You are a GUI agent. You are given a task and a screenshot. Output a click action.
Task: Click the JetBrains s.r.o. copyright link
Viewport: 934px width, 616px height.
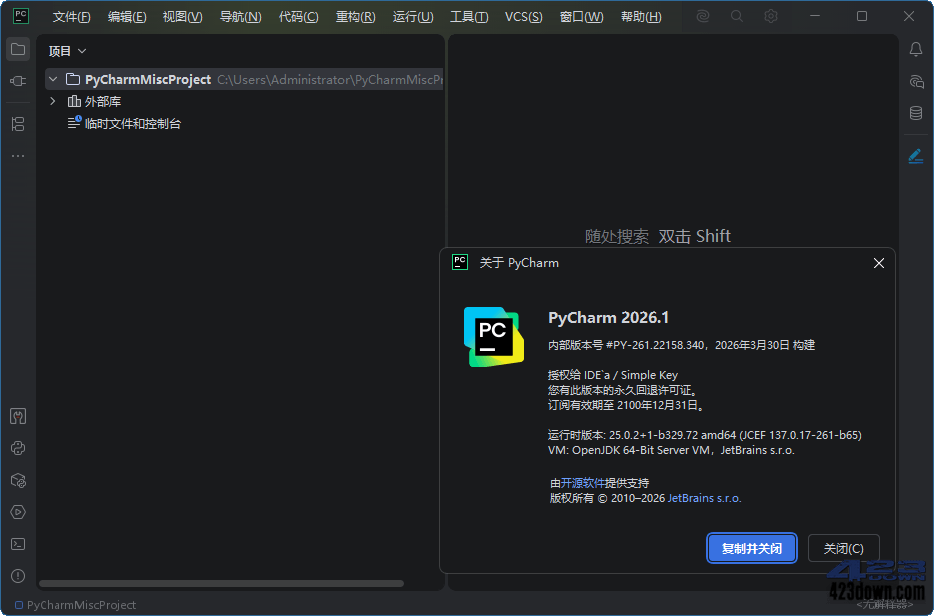click(x=703, y=498)
